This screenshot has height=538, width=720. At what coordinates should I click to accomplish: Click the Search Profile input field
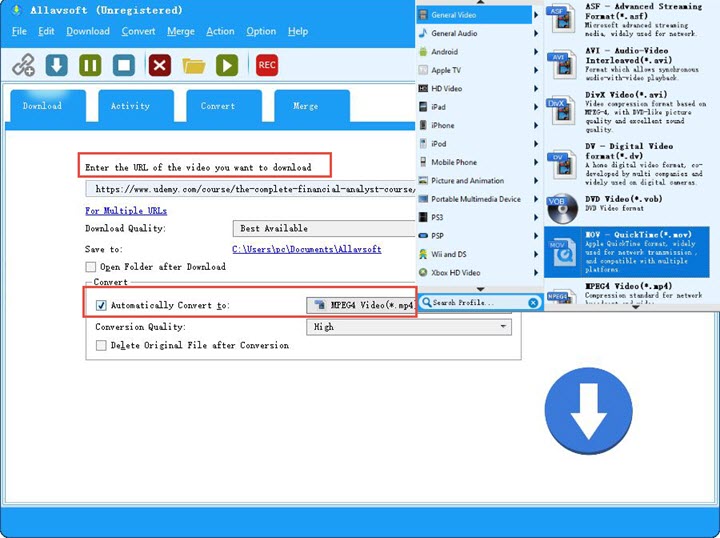(478, 303)
